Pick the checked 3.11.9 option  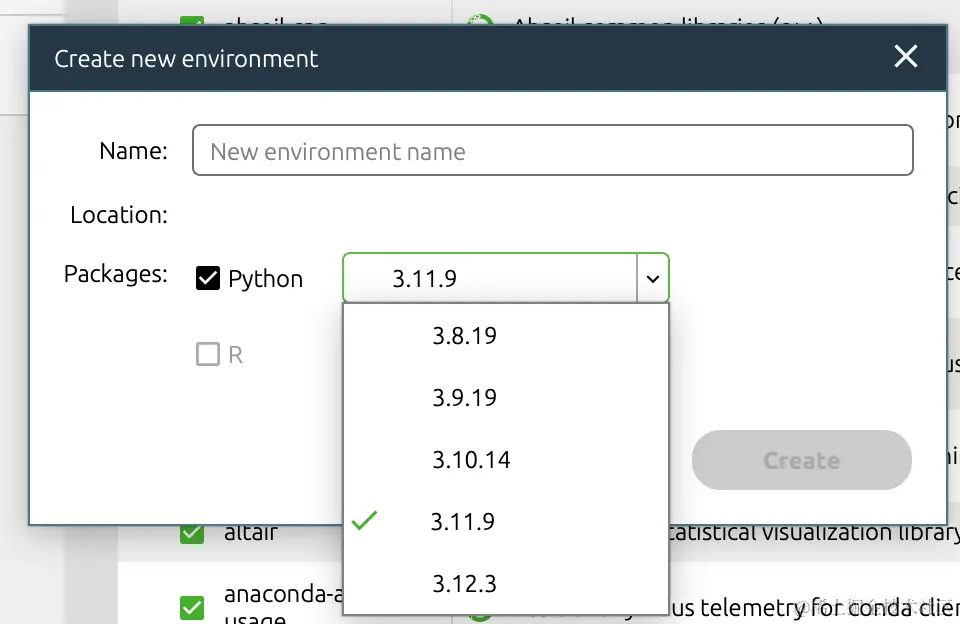(x=463, y=521)
